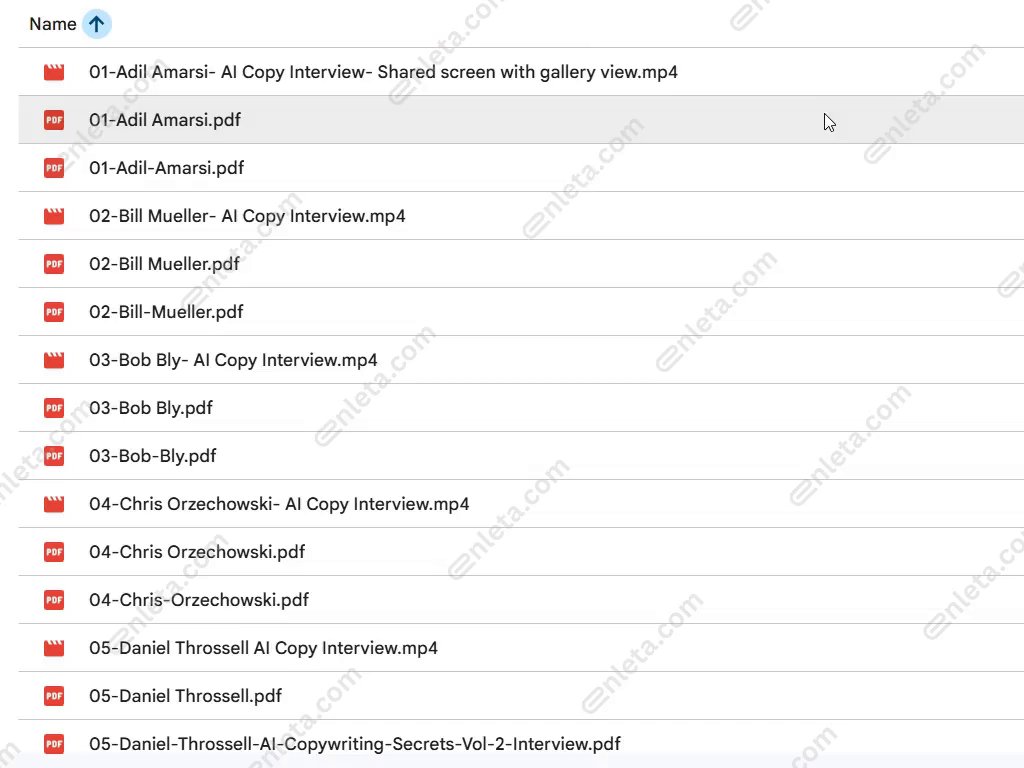
Task: Toggle sort direction arrow next to Name
Action: [x=97, y=24]
